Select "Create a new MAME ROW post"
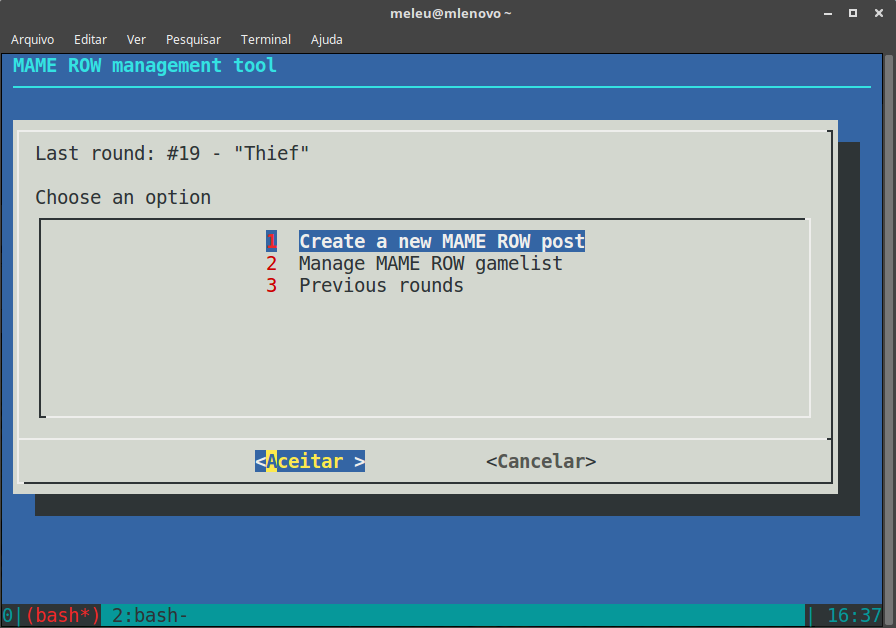Viewport: 896px width, 628px height. pyautogui.click(x=441, y=242)
